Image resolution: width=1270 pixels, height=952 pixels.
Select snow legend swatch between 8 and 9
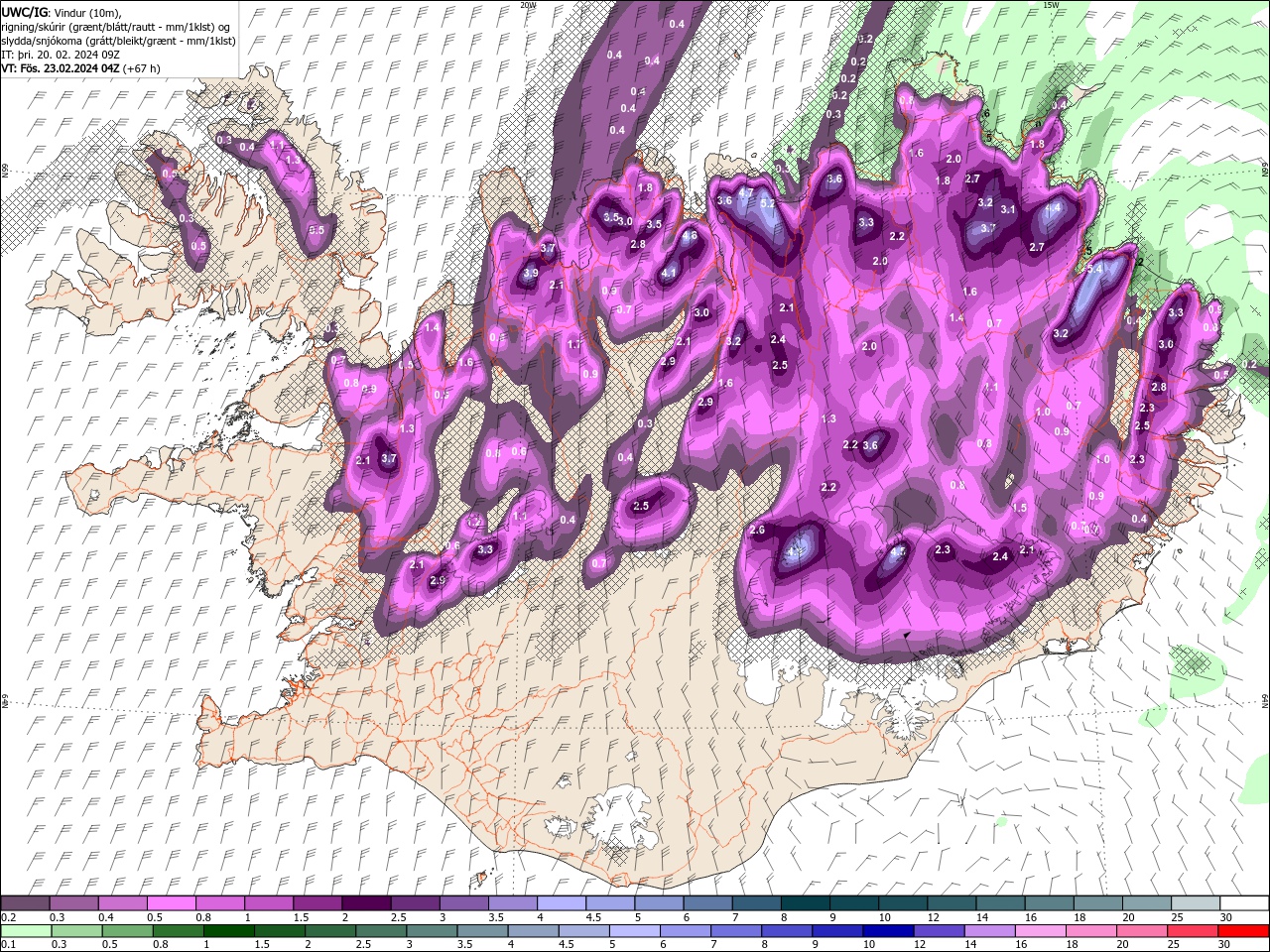tap(805, 903)
